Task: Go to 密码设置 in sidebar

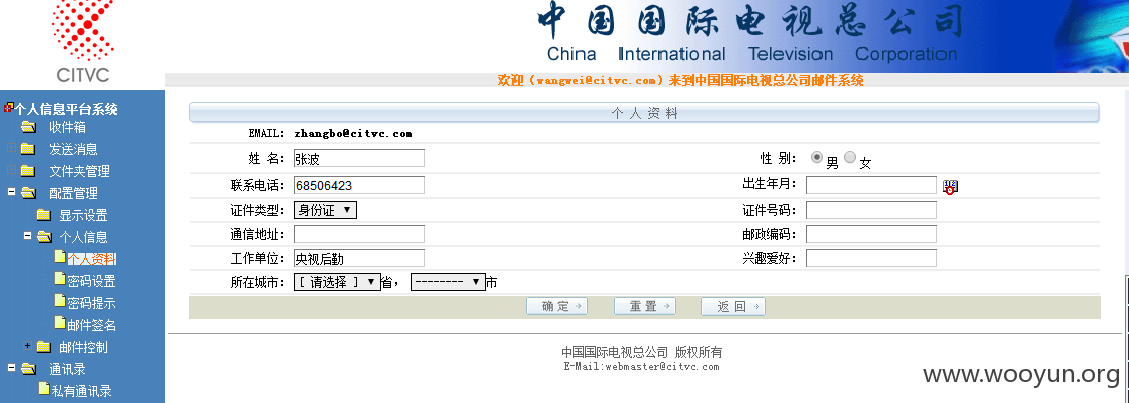Action: point(91,281)
